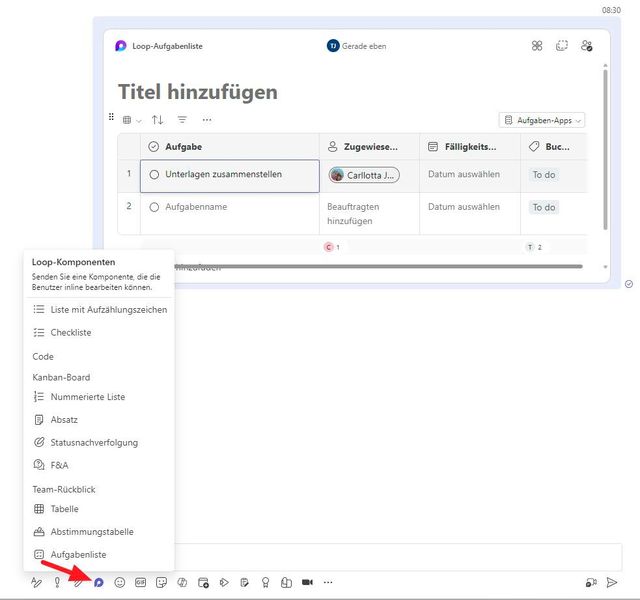Click the 'Unterlagen zusammenstellen' task cell
640x600 pixels.
pos(230,176)
